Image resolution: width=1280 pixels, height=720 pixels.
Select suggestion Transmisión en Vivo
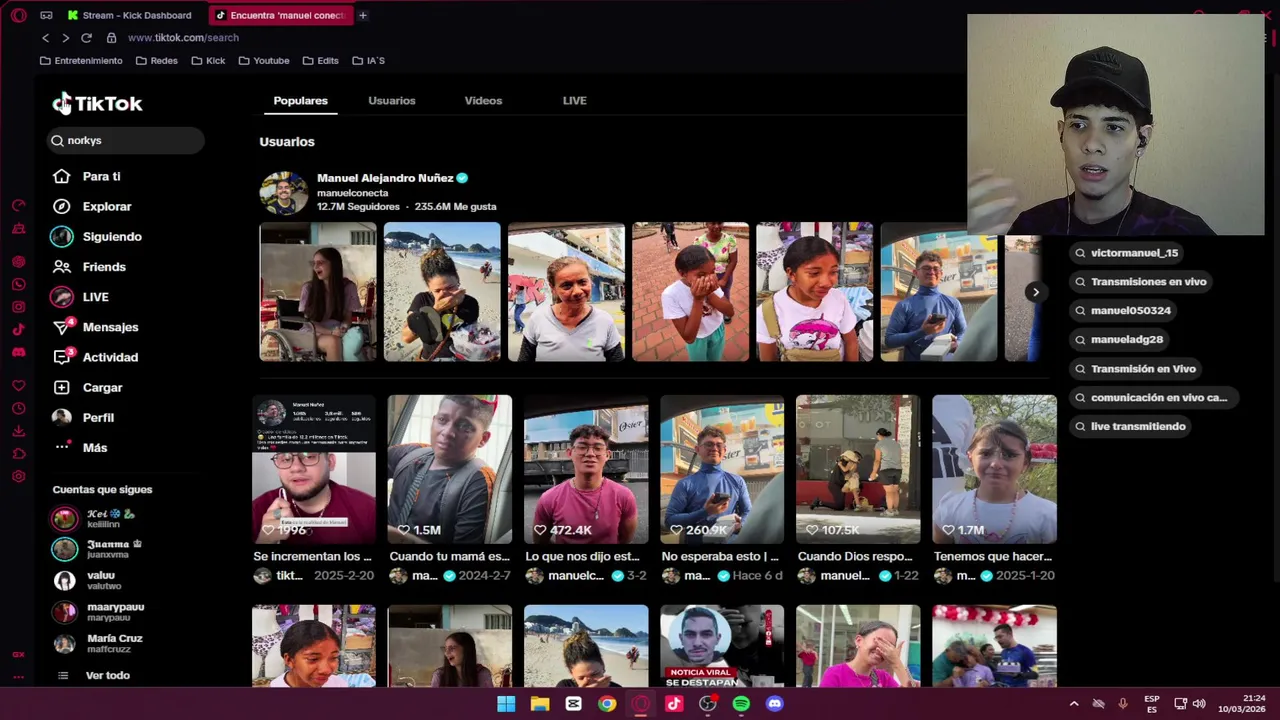click(1134, 369)
